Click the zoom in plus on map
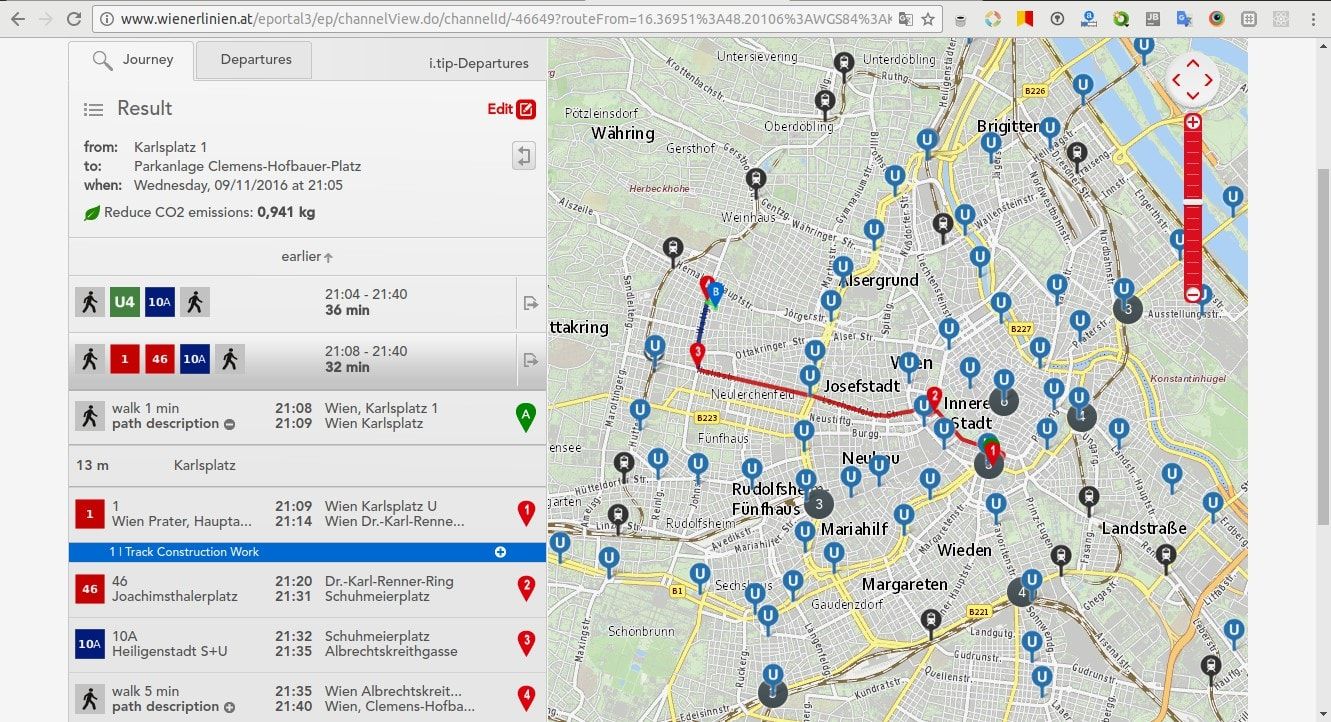1331x722 pixels. [1192, 122]
